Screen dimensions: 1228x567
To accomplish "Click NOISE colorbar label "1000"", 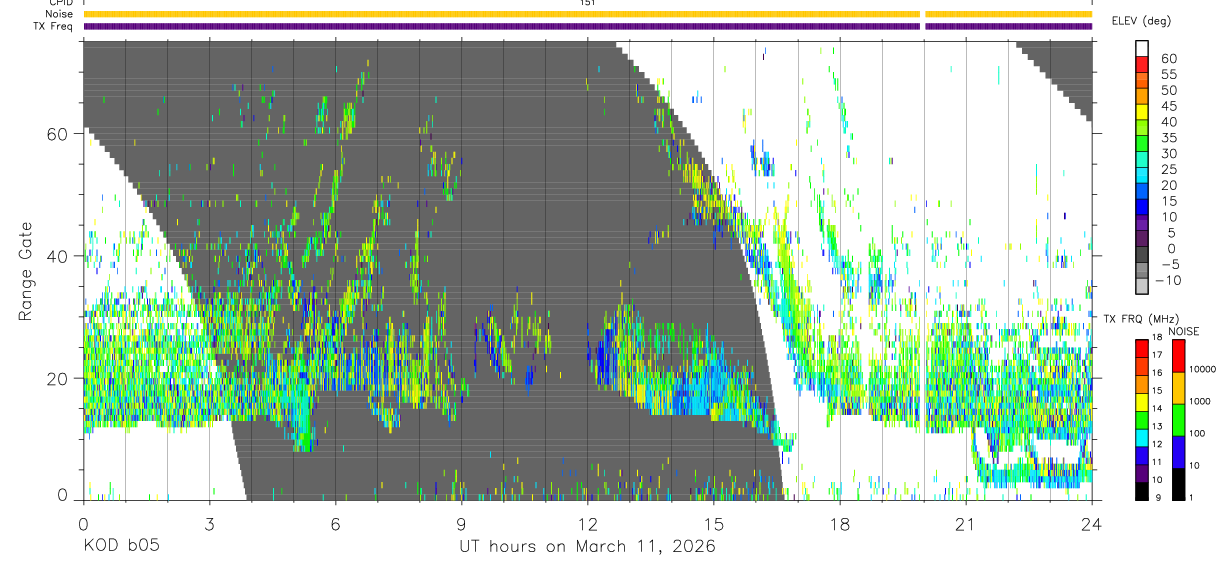I will point(1202,401).
